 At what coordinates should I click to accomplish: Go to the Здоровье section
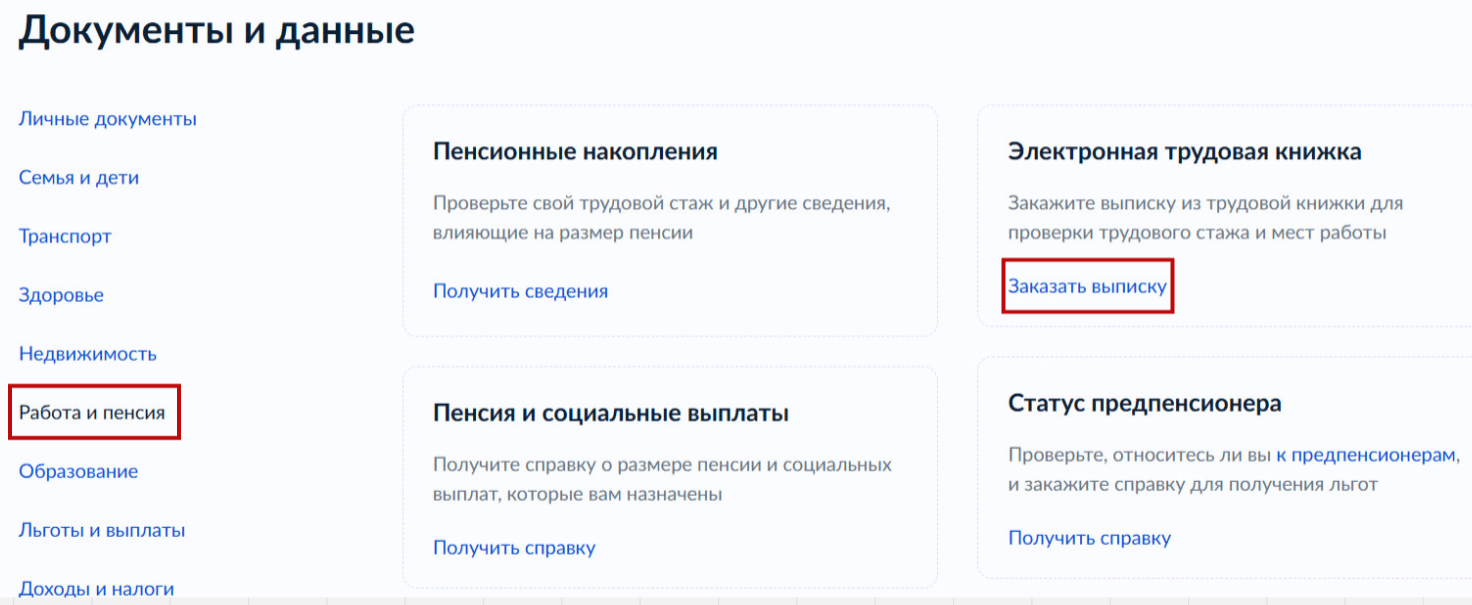click(62, 295)
